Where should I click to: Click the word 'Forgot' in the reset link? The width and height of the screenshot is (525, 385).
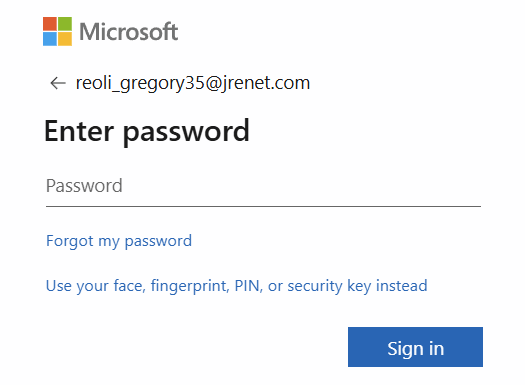click(x=70, y=241)
